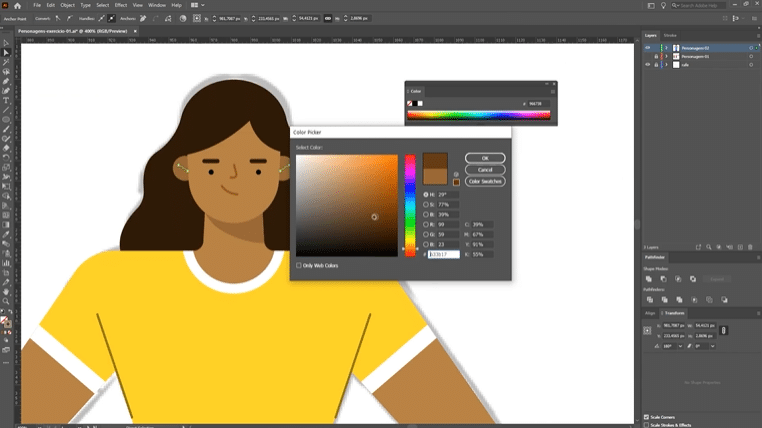Select the S saturation radio button

[x=425, y=204]
